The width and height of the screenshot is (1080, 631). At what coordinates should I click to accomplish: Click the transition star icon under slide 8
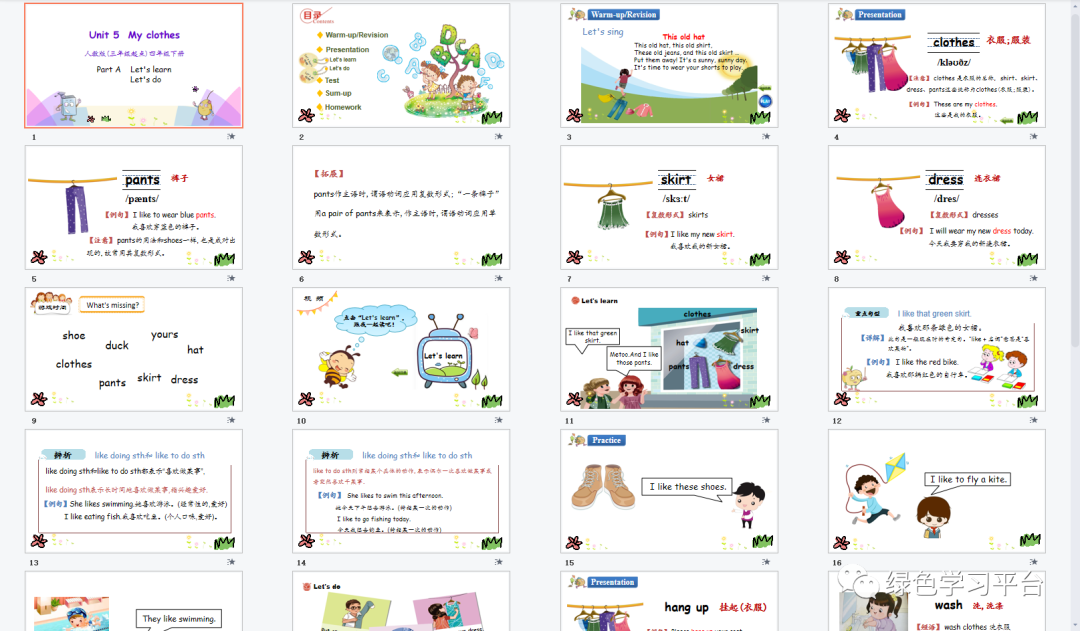[1033, 278]
